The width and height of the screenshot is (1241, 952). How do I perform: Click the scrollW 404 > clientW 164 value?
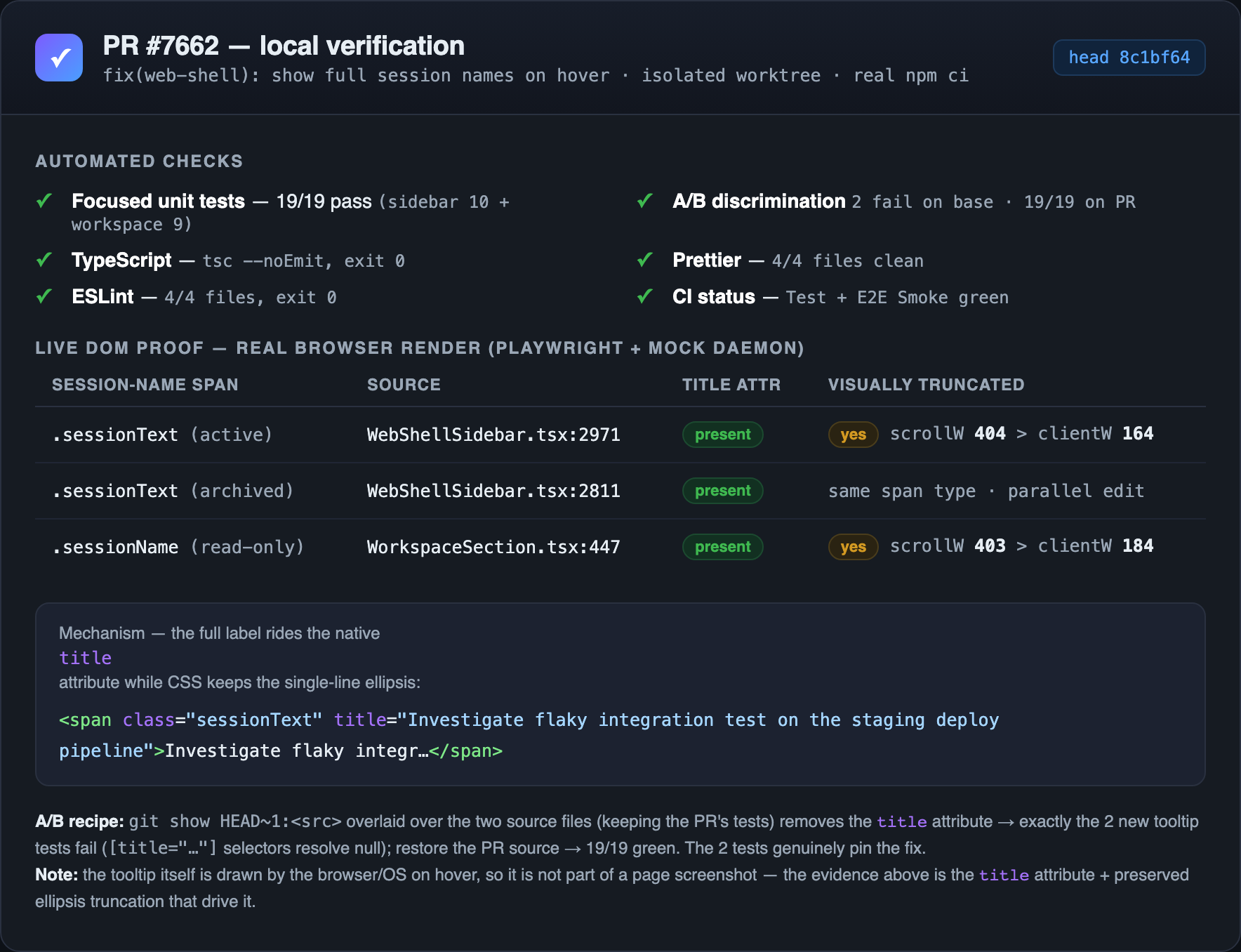tap(1021, 434)
